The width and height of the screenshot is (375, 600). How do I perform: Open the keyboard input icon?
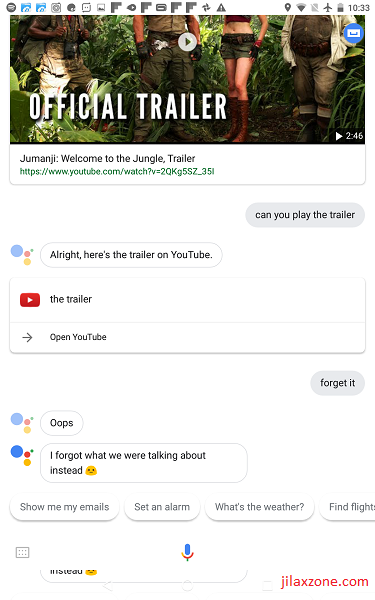22,552
